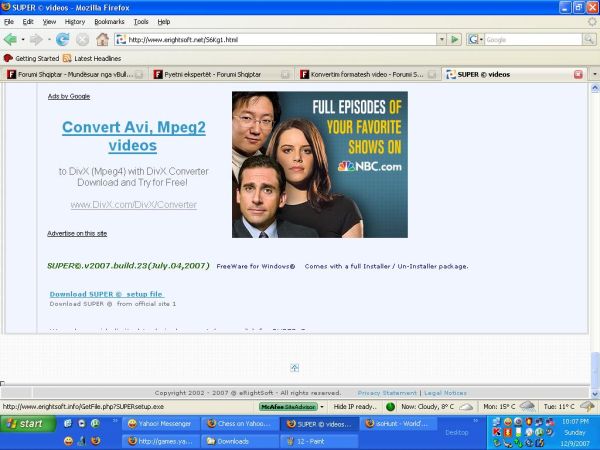The image size is (600, 450).
Task: Open the list-all-tabs dropdown arrow
Action: point(595,74)
